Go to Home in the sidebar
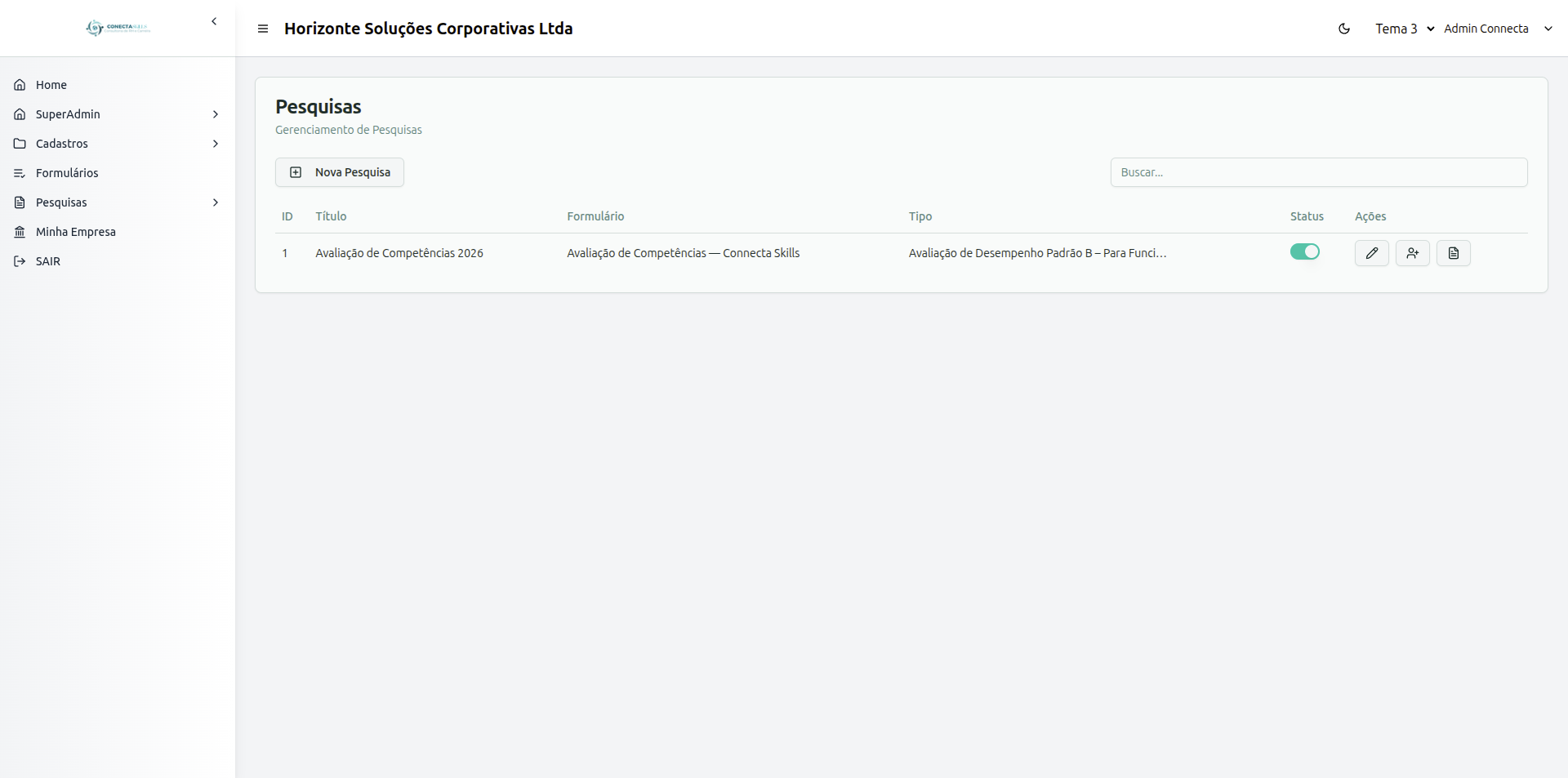The image size is (1568, 778). point(118,85)
